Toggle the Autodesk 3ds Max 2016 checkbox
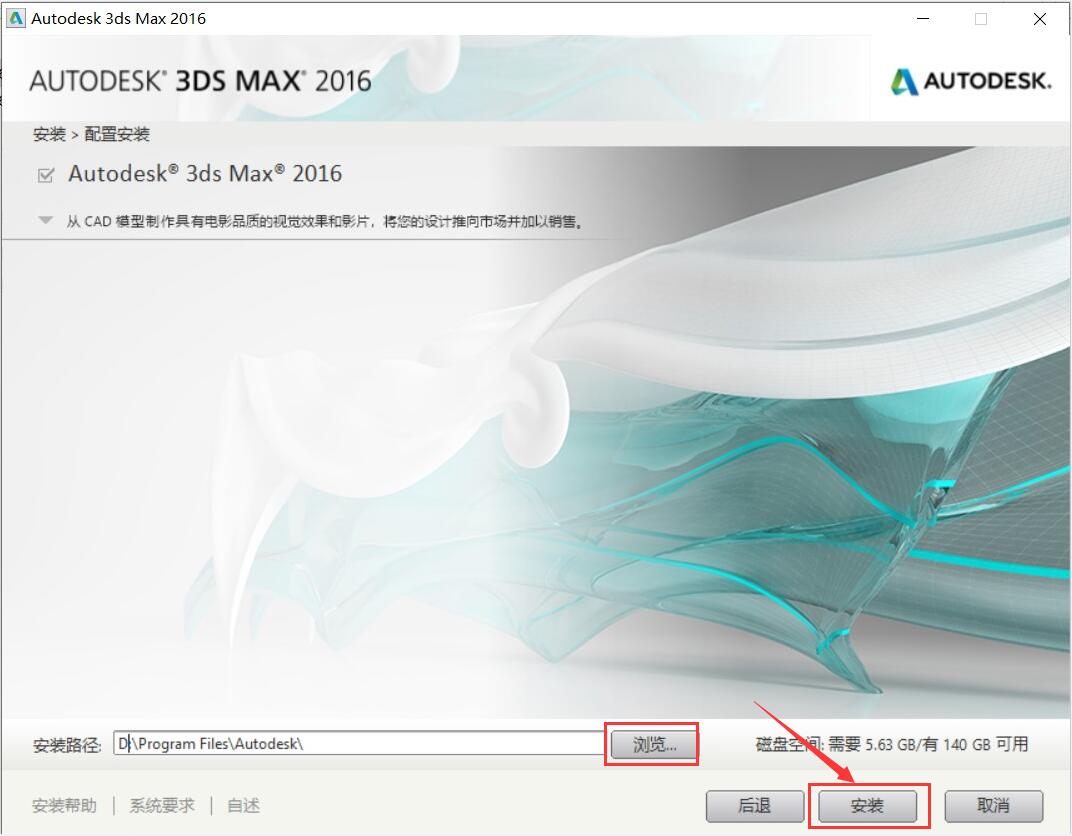 pos(45,175)
